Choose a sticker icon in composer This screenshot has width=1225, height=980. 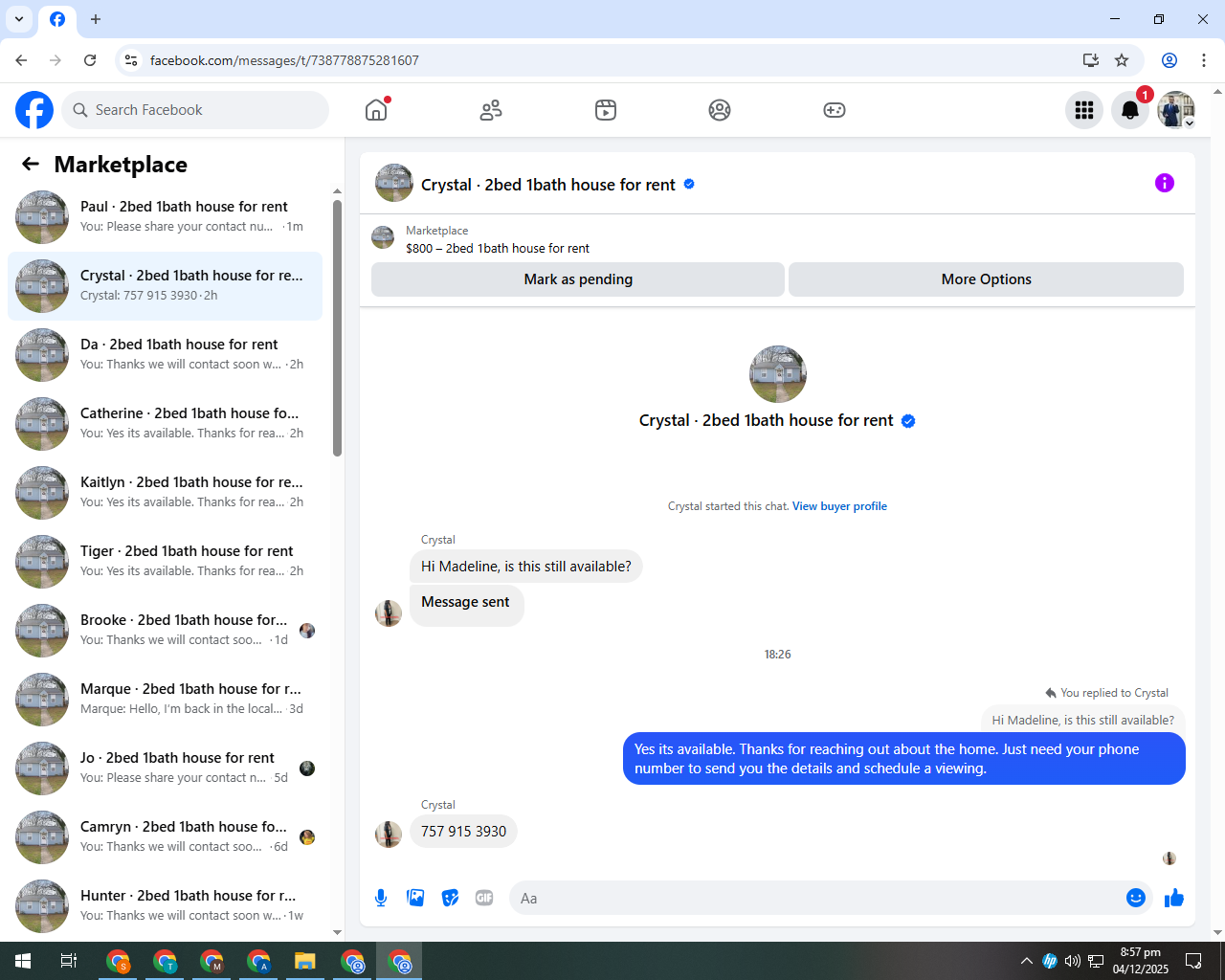450,898
